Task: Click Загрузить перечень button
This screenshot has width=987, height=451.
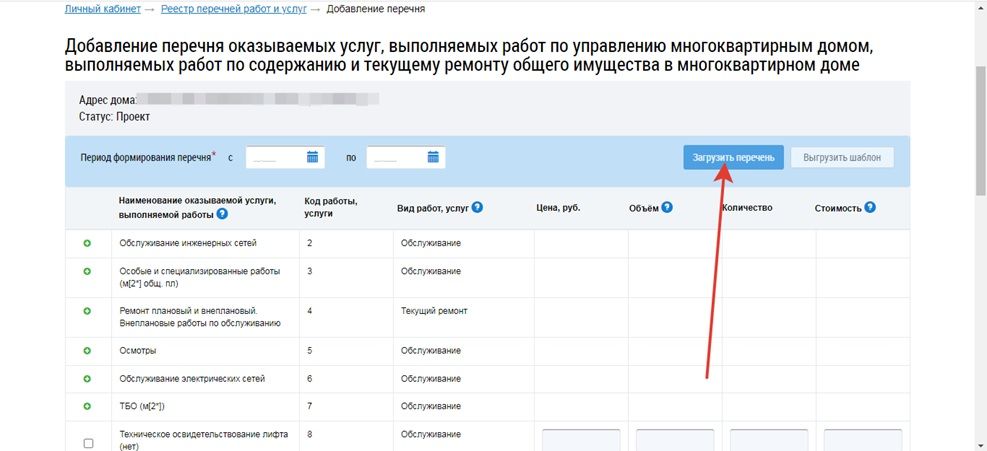Action: pos(733,157)
